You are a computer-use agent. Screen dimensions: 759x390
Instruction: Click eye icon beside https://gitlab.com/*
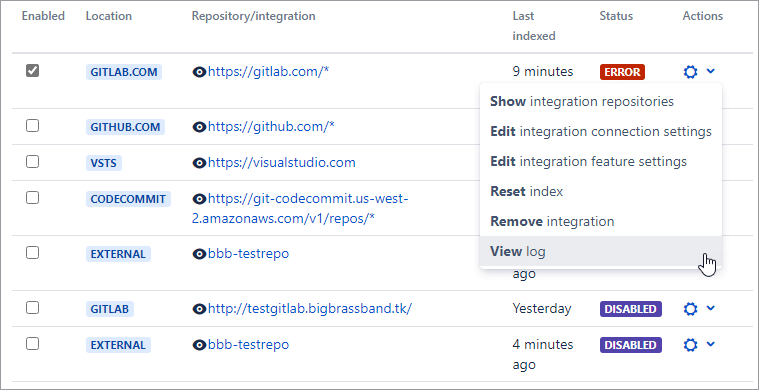coord(199,72)
